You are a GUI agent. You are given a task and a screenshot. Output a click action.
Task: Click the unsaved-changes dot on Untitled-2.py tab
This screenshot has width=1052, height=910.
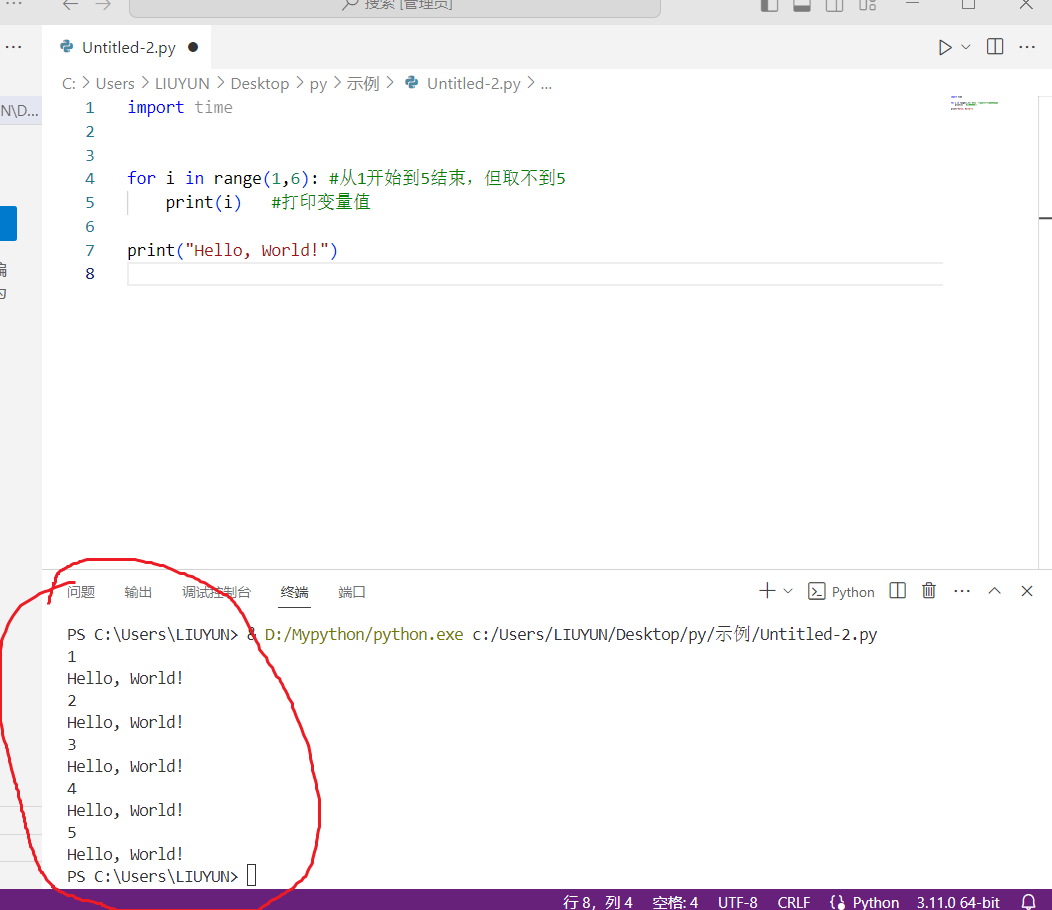point(193,47)
